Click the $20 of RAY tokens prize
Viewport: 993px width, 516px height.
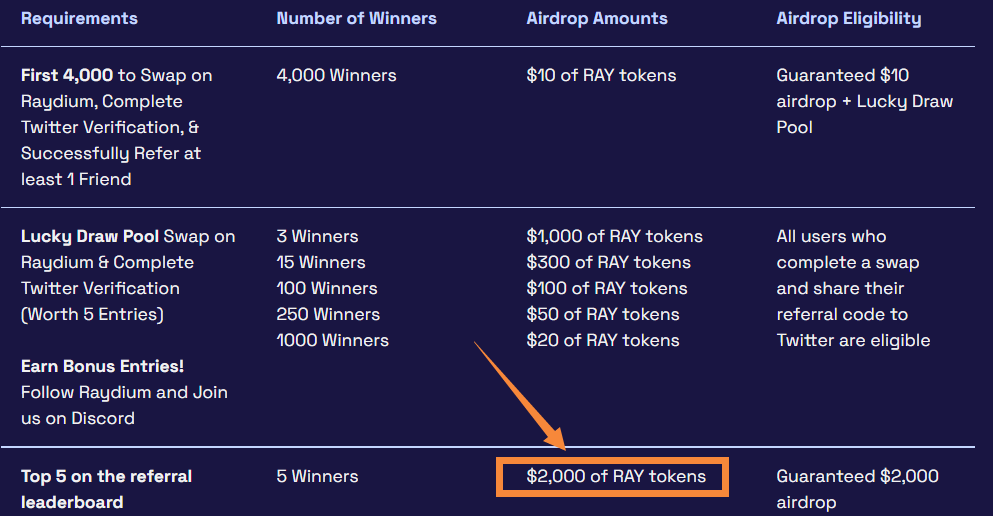pyautogui.click(x=603, y=341)
